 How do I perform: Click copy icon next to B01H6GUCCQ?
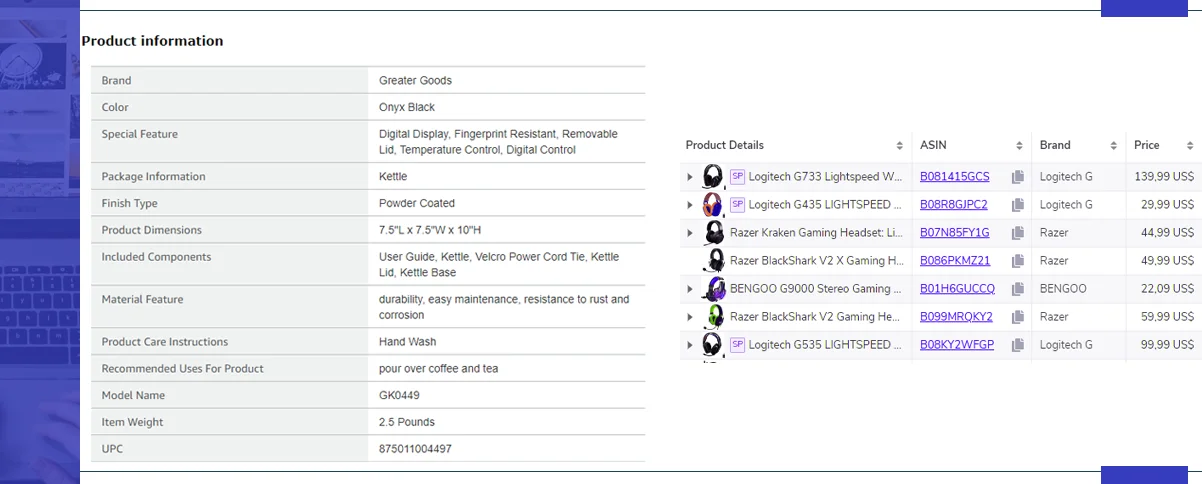(x=1018, y=289)
